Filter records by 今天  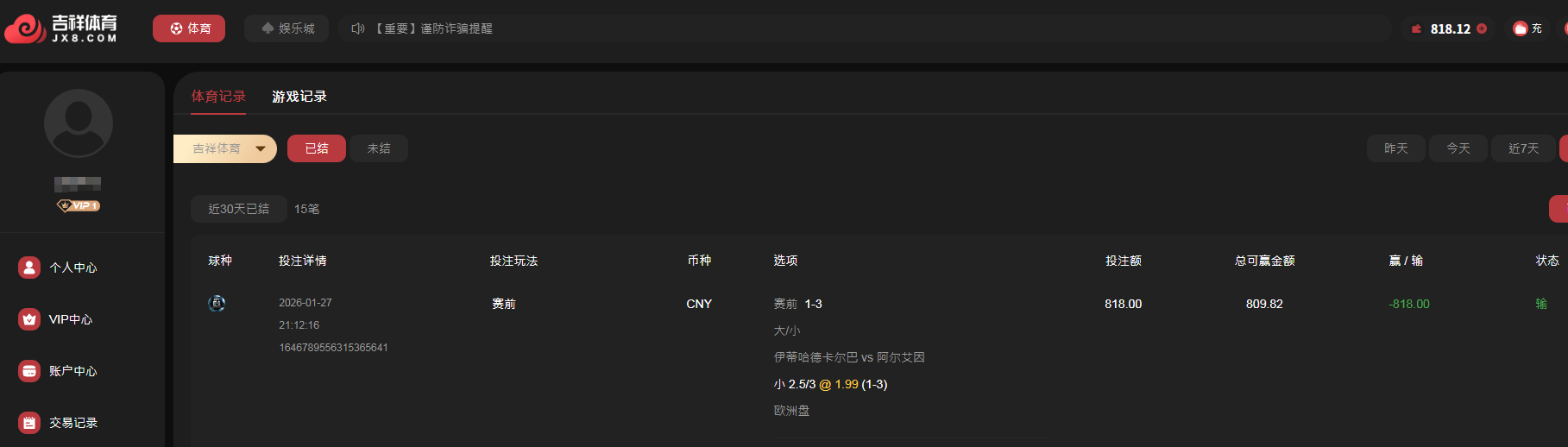pos(1458,148)
